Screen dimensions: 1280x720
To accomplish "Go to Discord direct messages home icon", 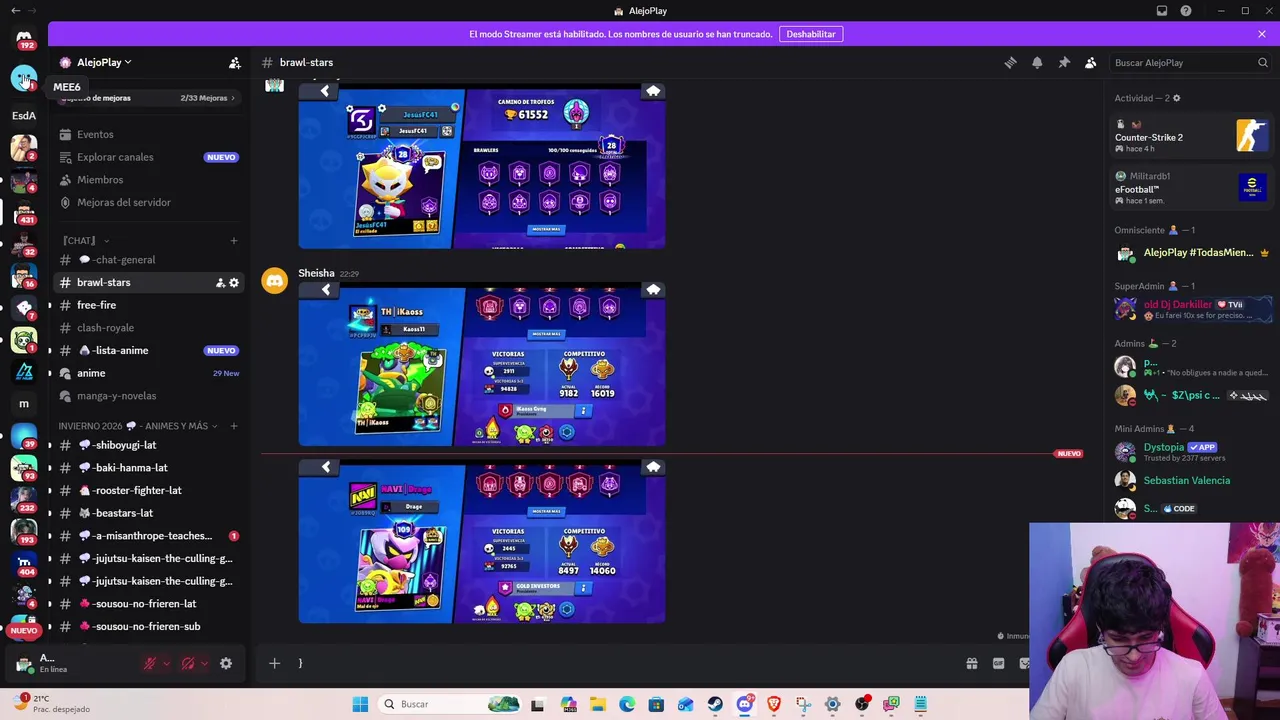I will point(24,40).
